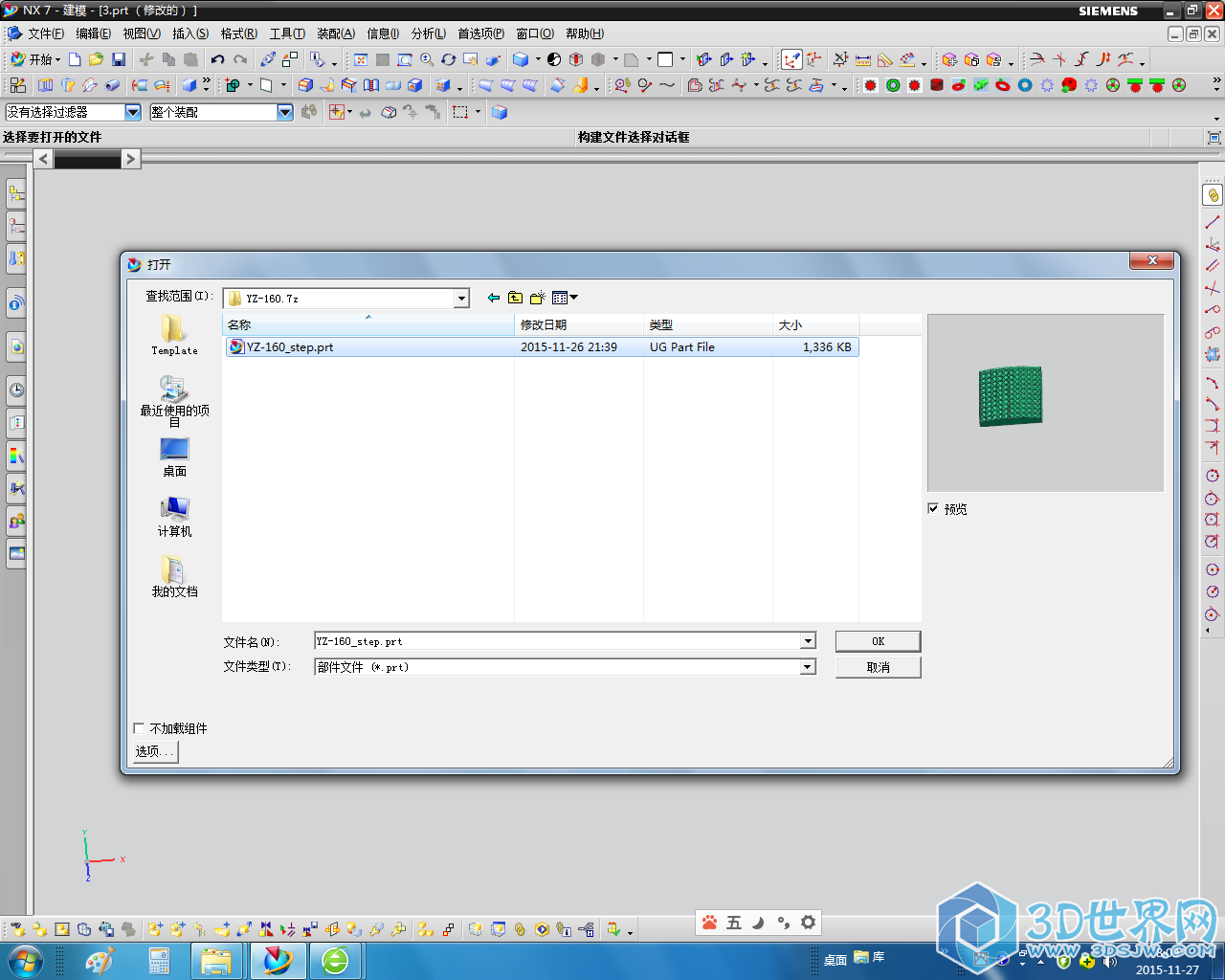Expand the rendering style dropdown arrow
1225x980 pixels.
point(538,59)
